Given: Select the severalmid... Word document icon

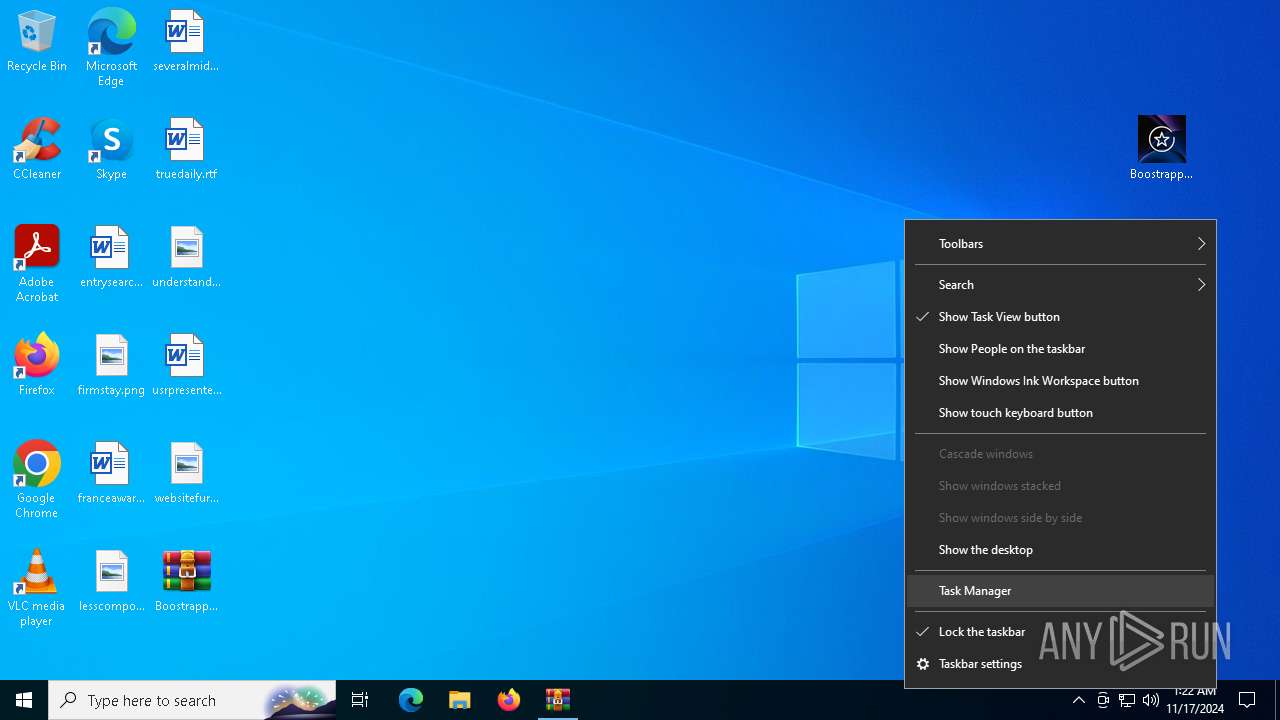Looking at the screenshot, I should pos(186,42).
